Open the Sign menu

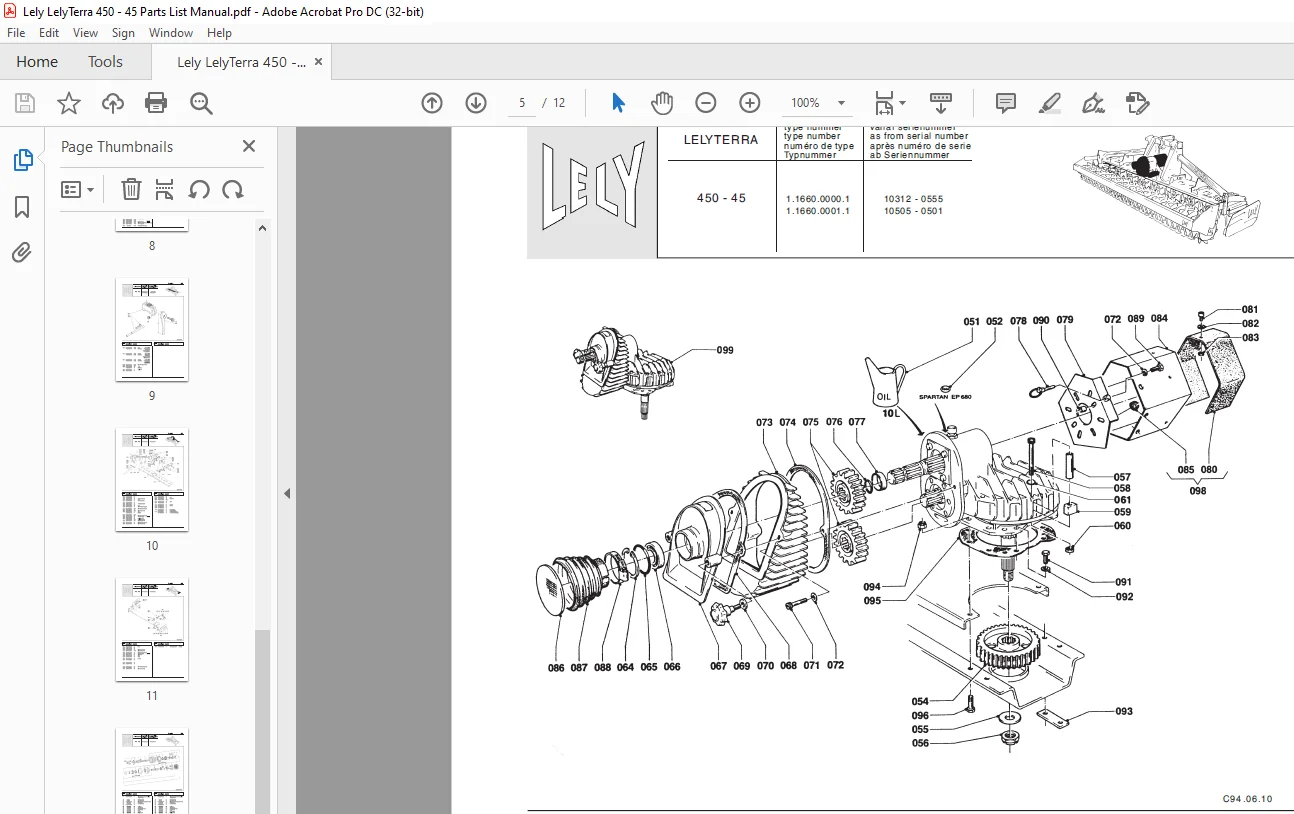[123, 33]
